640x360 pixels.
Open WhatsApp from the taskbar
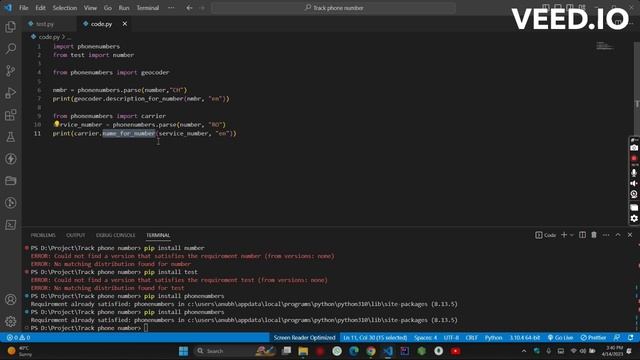click(x=337, y=351)
